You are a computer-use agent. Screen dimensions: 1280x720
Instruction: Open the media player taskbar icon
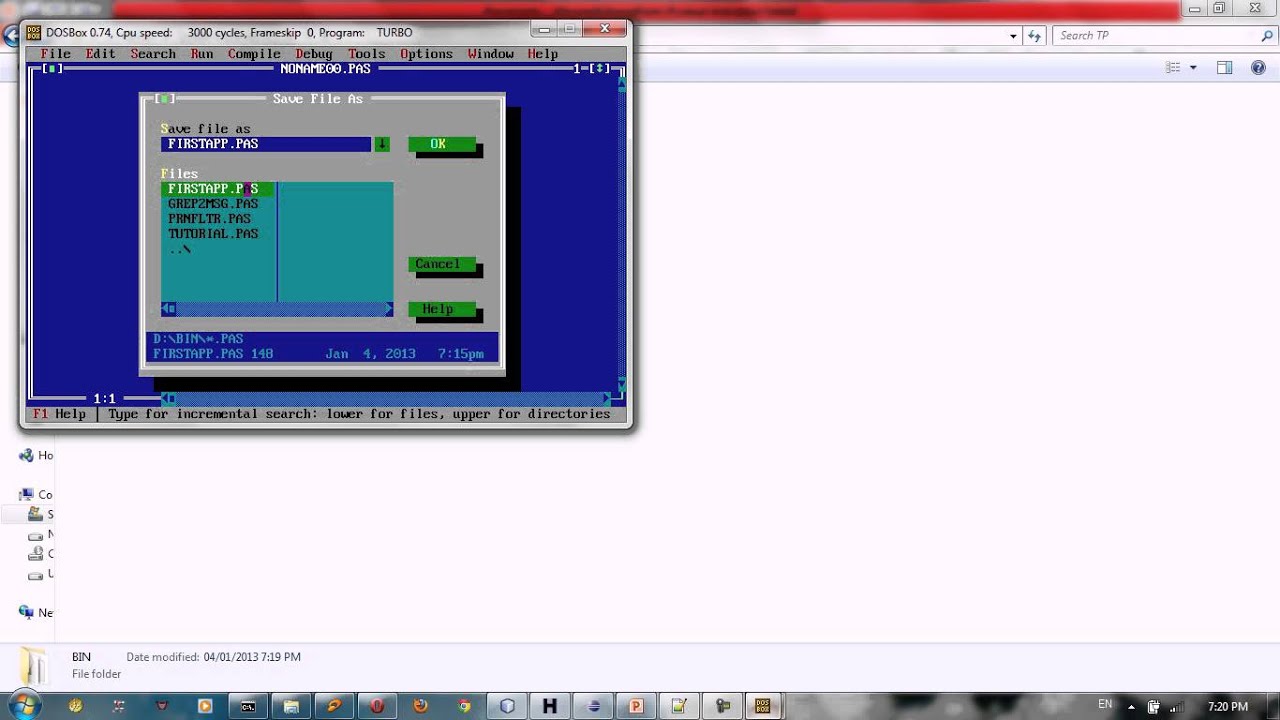coord(205,706)
